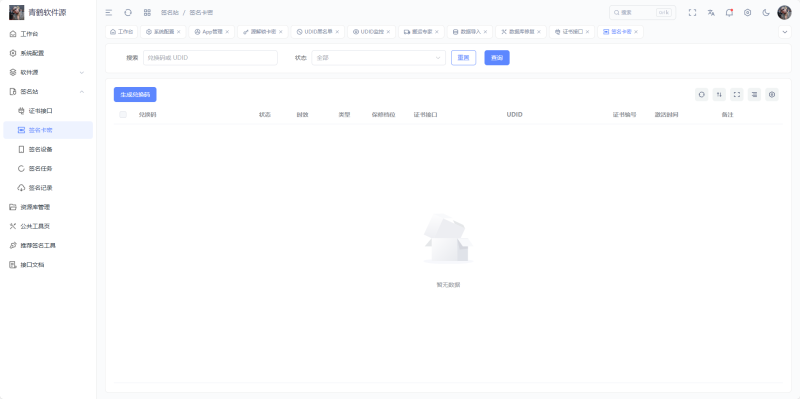Tick the select-all checkbox in table header
Screen dimensions: 800x399
click(123, 115)
